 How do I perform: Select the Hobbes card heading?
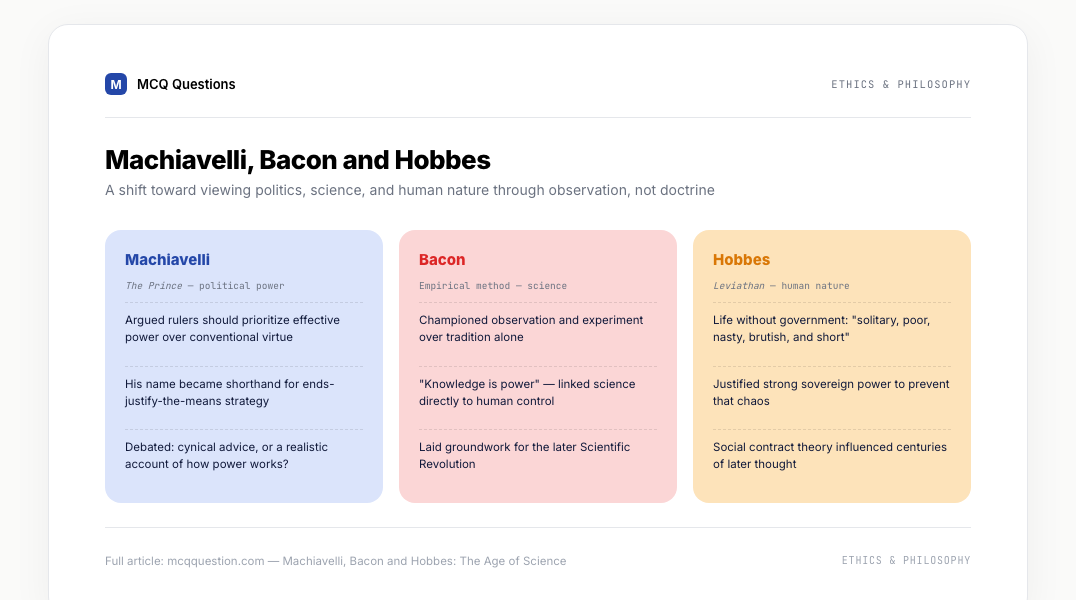741,259
